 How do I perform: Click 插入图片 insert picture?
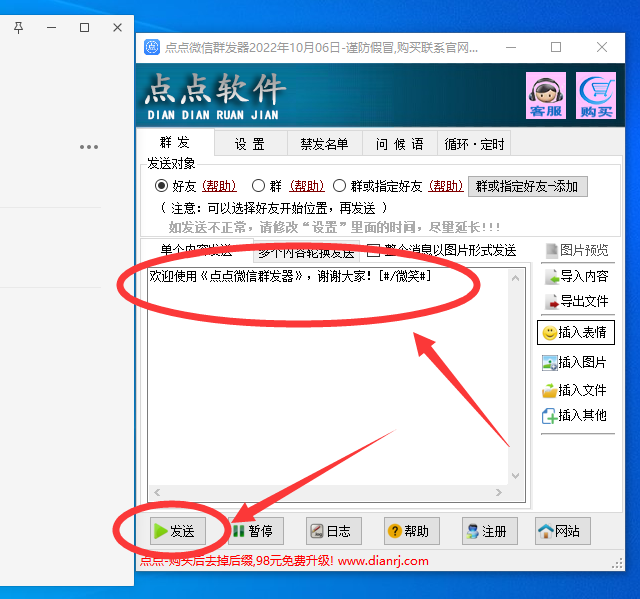pyautogui.click(x=574, y=362)
